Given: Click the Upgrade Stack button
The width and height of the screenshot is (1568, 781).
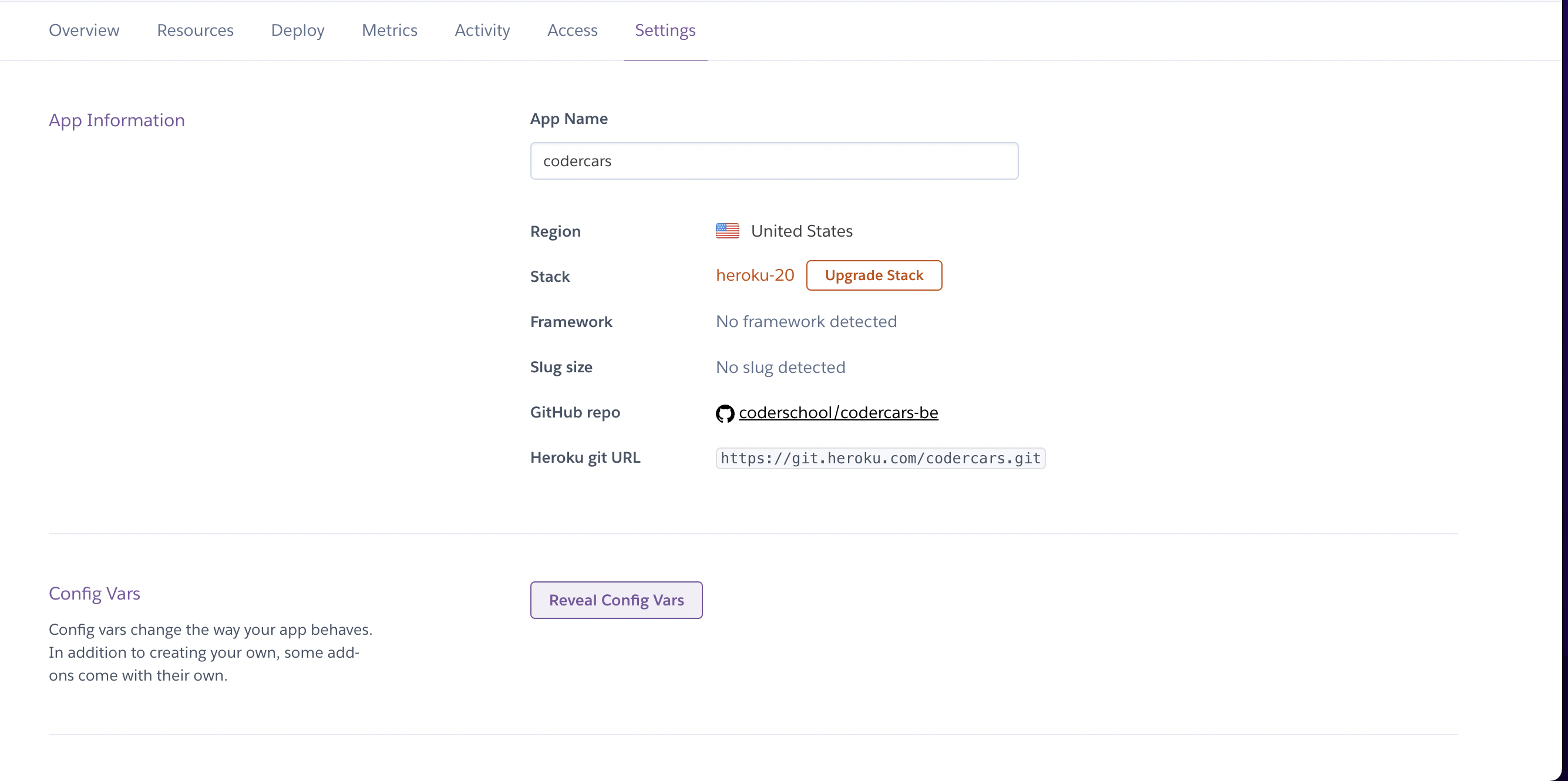Looking at the screenshot, I should point(874,275).
